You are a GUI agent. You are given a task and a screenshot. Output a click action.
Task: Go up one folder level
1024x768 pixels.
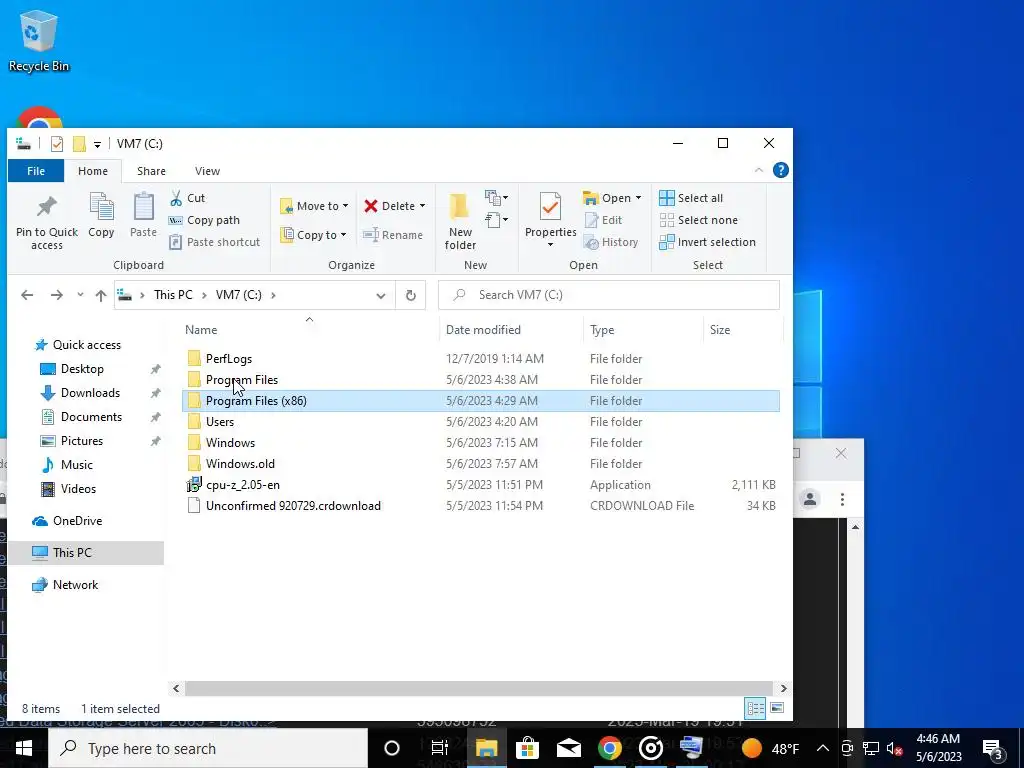click(101, 295)
